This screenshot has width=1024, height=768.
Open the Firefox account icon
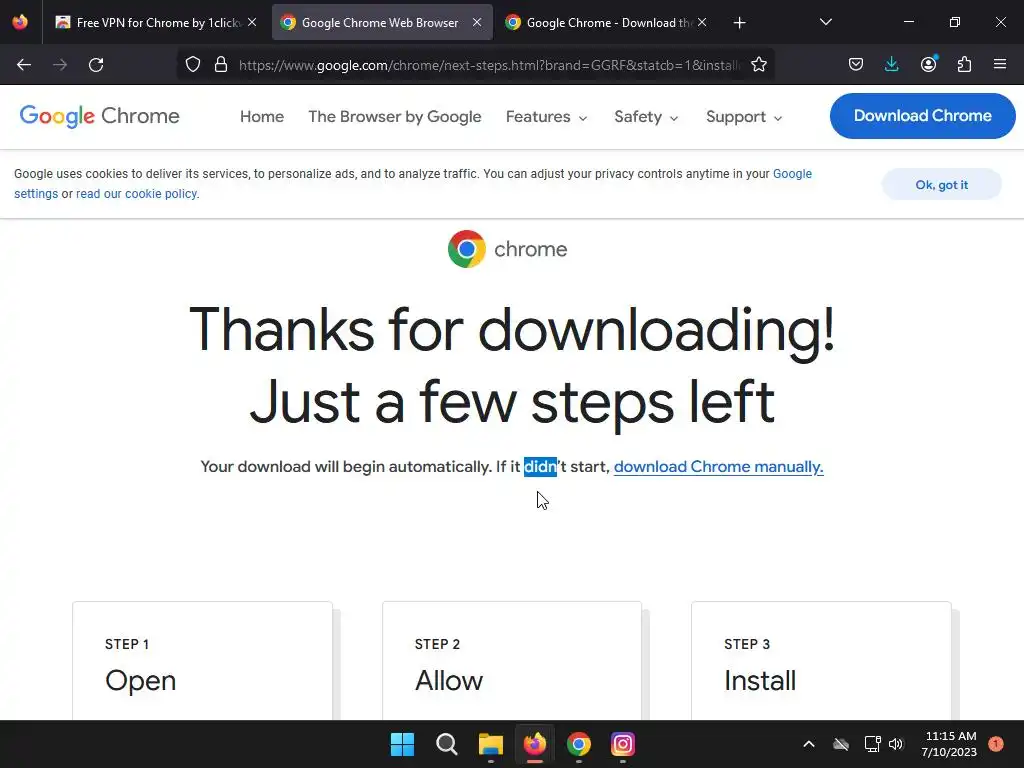click(929, 65)
